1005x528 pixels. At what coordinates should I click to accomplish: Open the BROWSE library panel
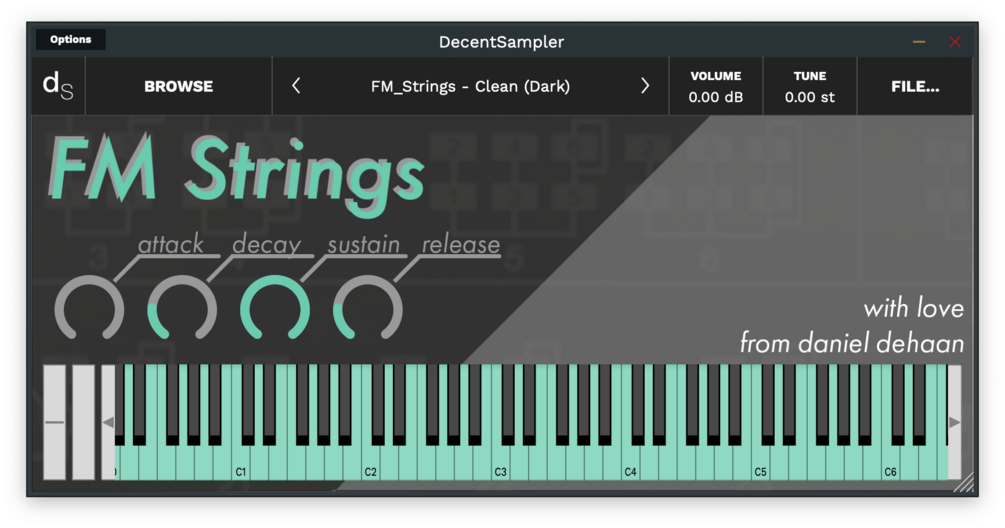point(178,86)
